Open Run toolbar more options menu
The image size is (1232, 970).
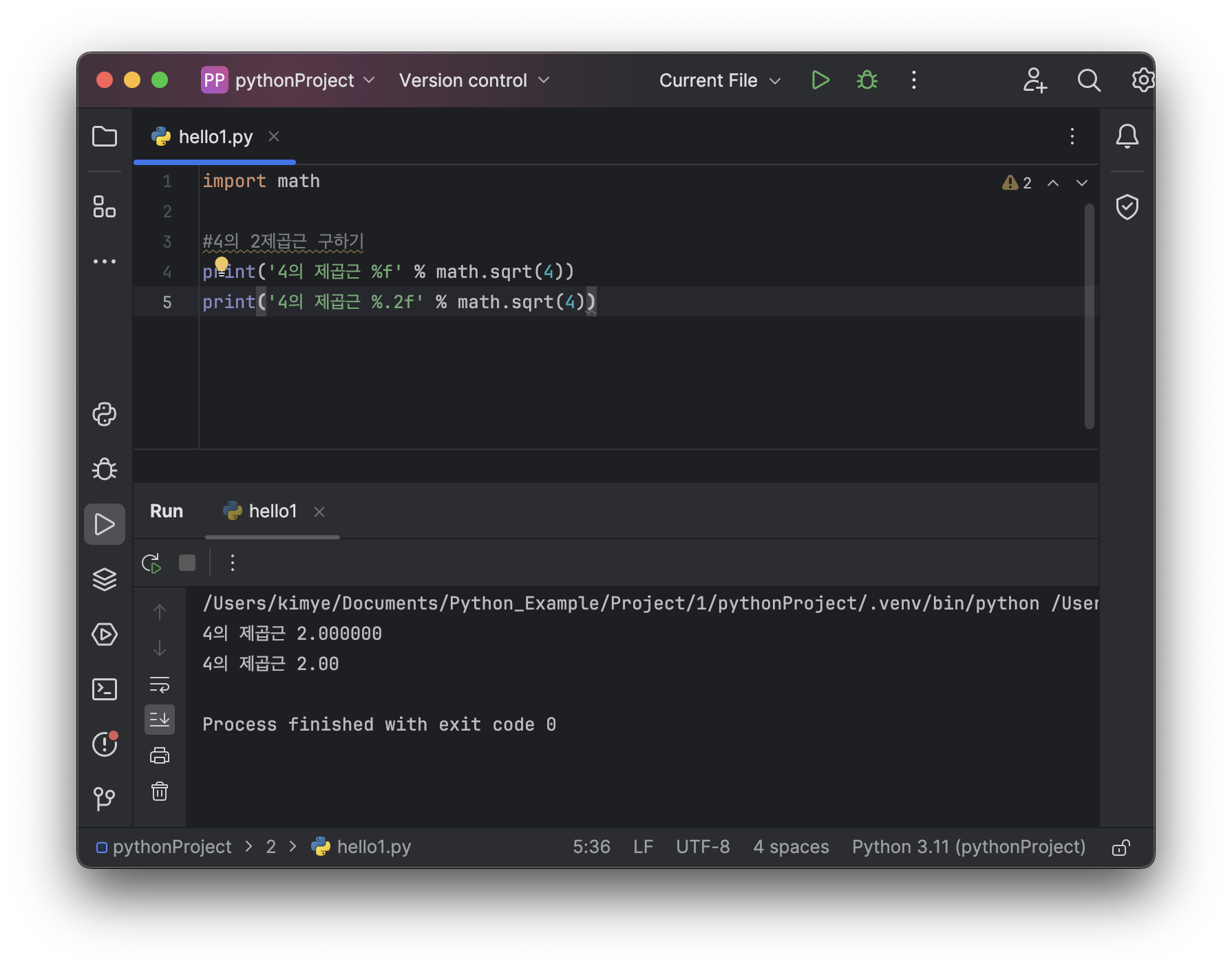coord(233,563)
